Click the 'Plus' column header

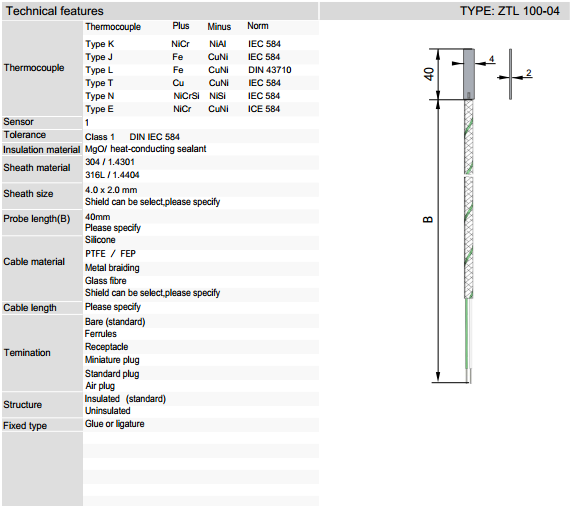pos(181,26)
